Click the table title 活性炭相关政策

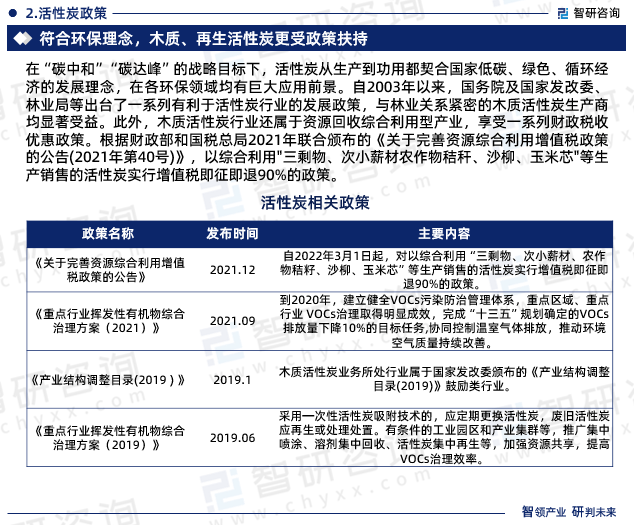315,203
